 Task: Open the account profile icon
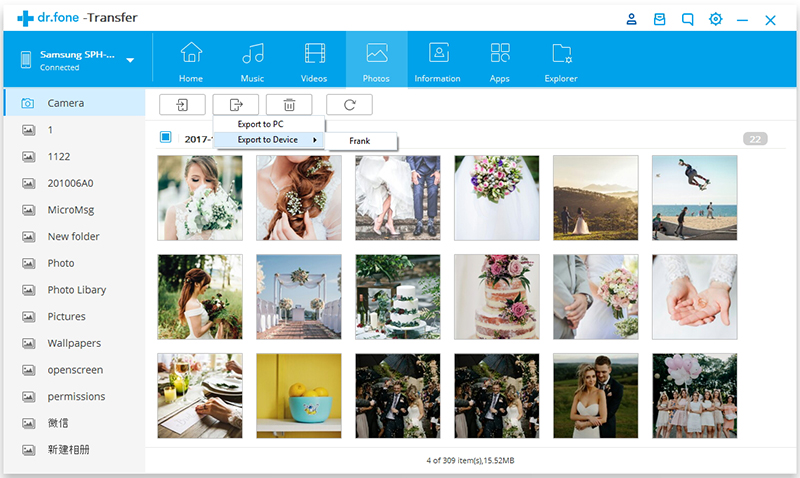(x=631, y=19)
